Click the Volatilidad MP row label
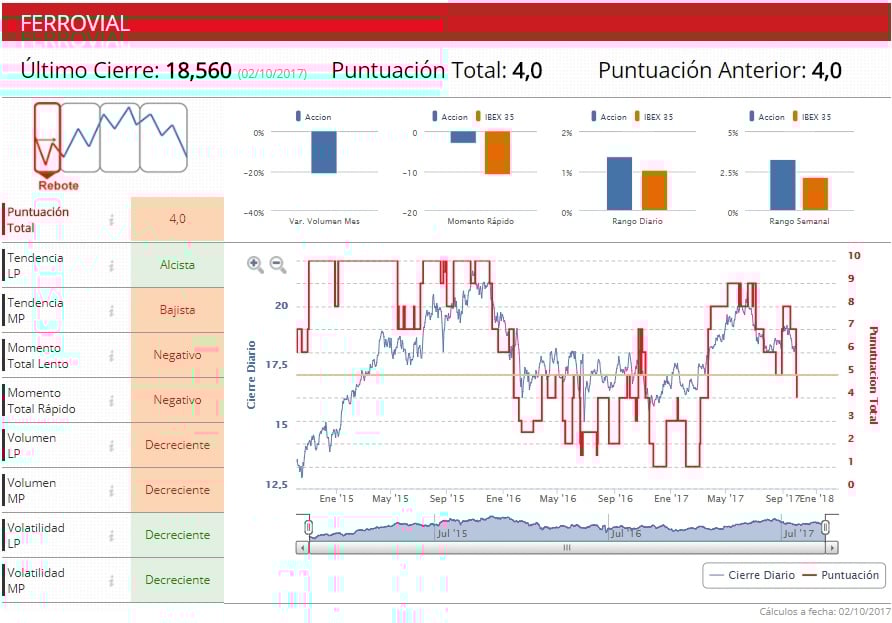This screenshot has width=892, height=623. click(36, 581)
